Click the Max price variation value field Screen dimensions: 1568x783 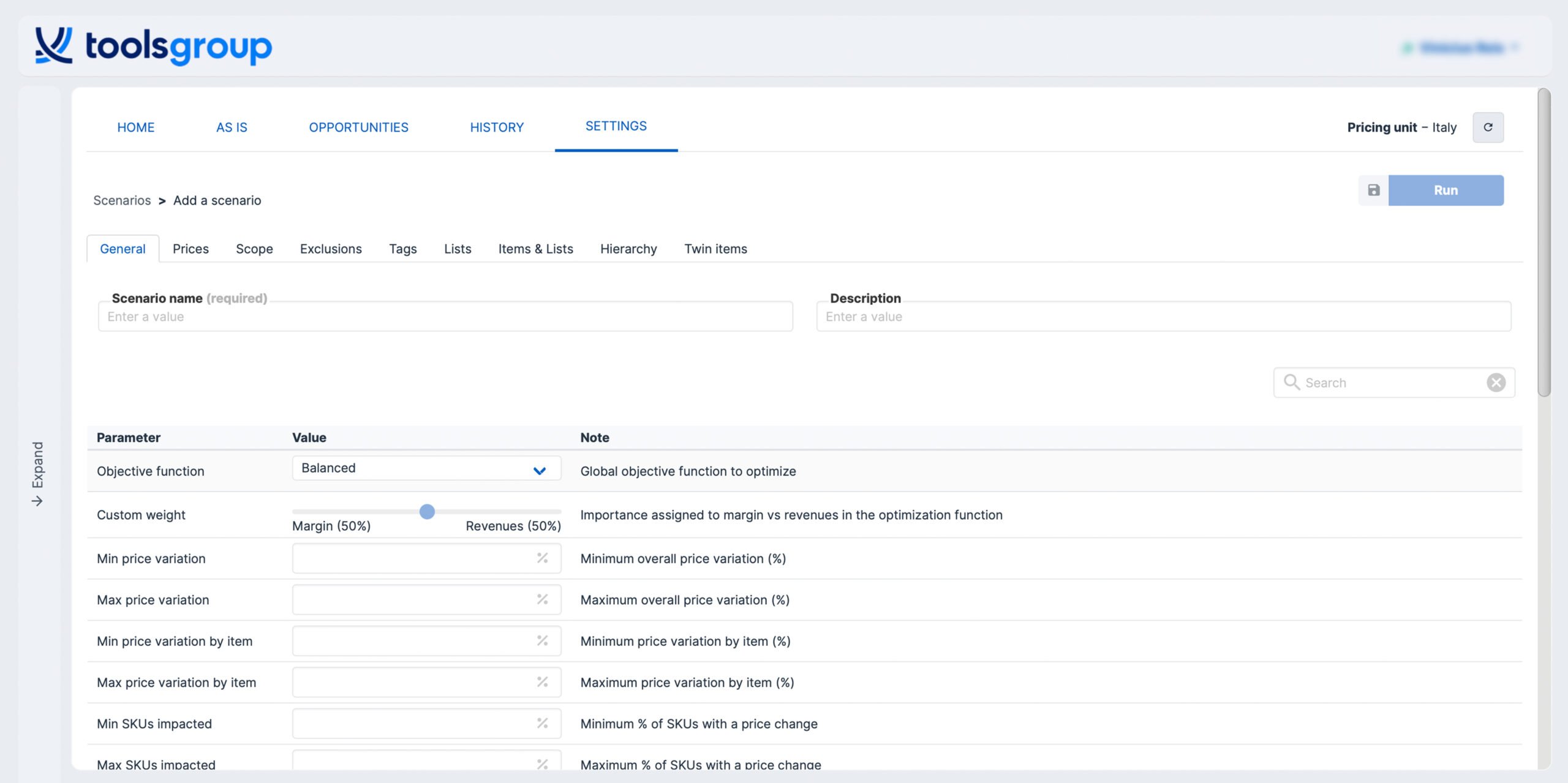426,599
